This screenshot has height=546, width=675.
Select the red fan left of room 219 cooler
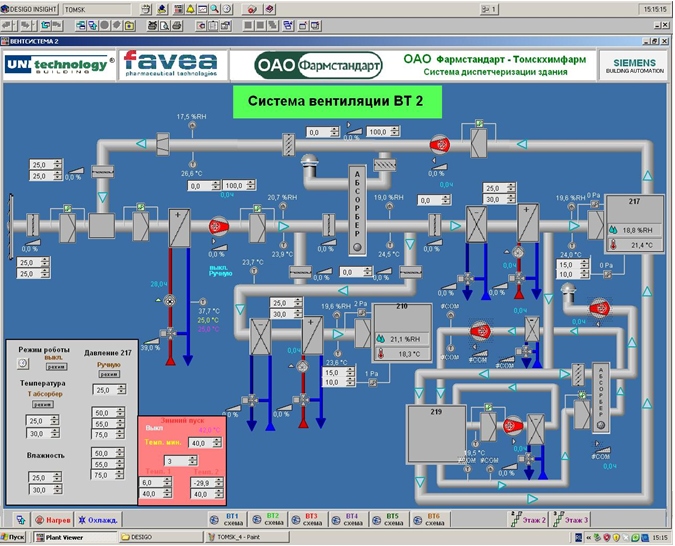514,426
